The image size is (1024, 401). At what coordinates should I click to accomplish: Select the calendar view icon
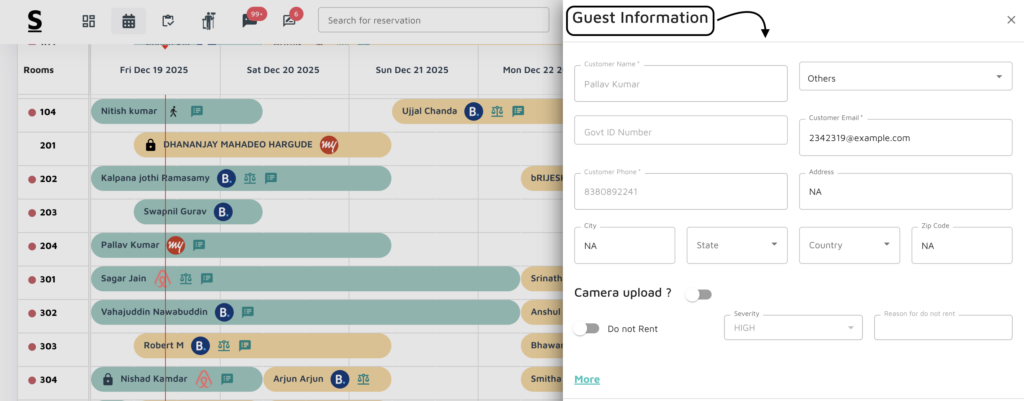click(128, 21)
